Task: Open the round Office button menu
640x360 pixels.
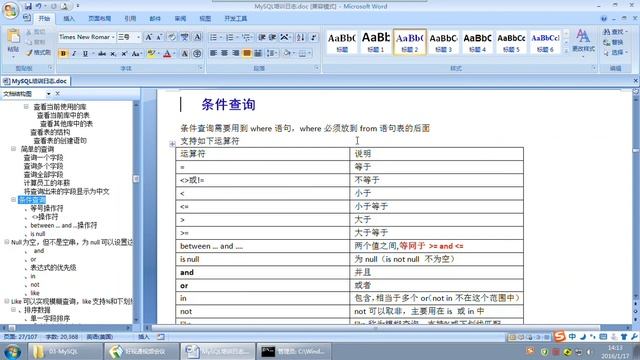Action: coord(11,10)
